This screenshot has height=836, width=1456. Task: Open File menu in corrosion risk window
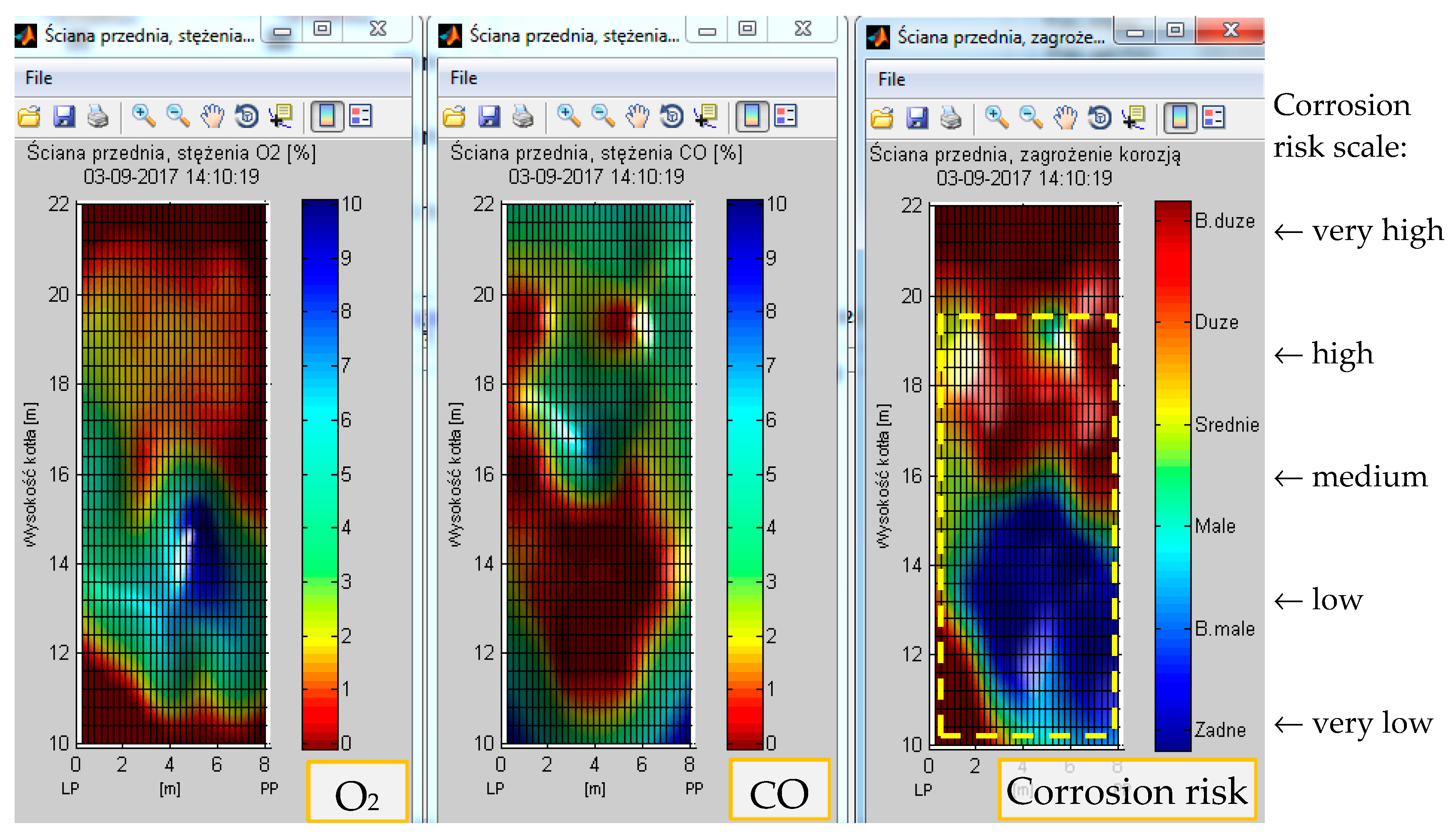(891, 80)
